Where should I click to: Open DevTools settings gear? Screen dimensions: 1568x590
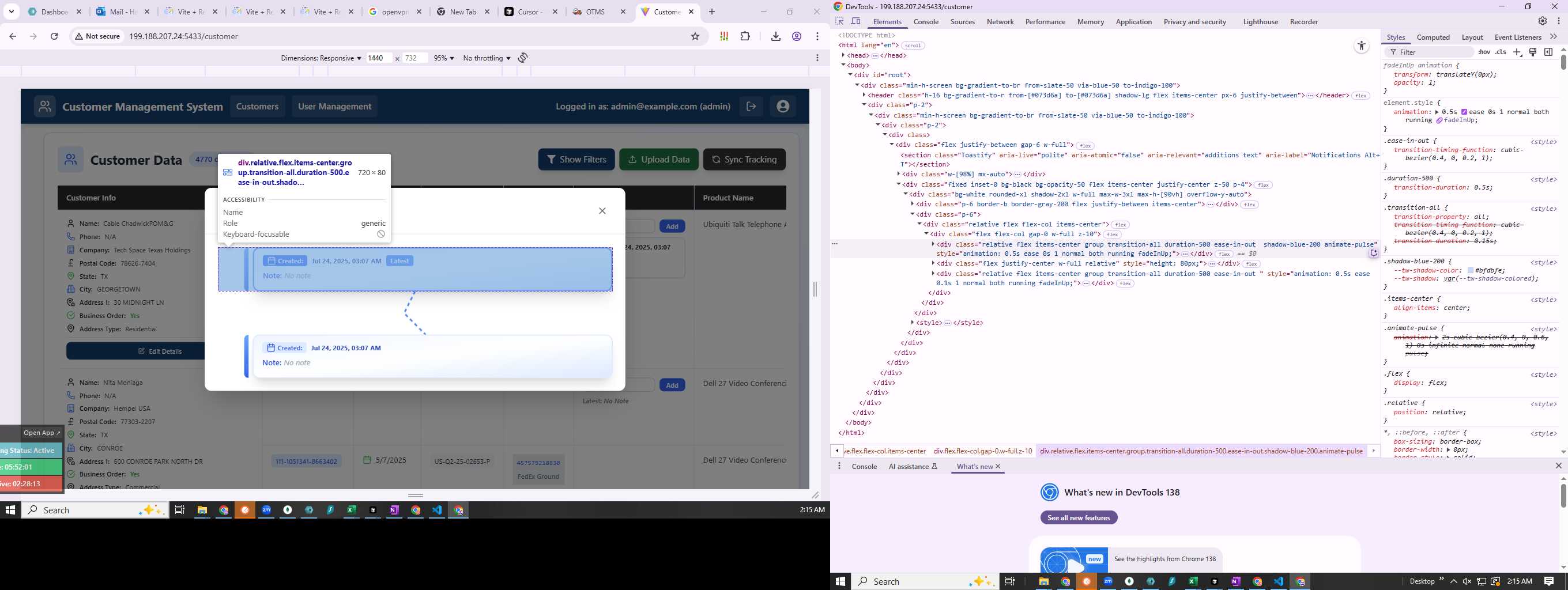click(x=1543, y=21)
